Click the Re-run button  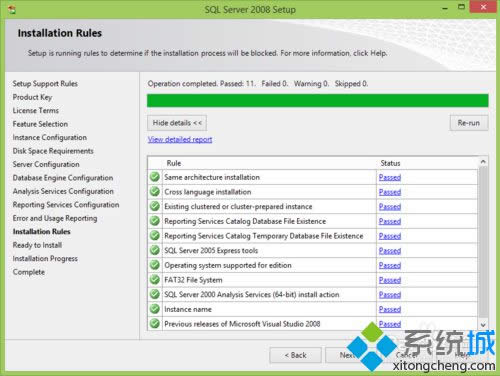(x=469, y=123)
